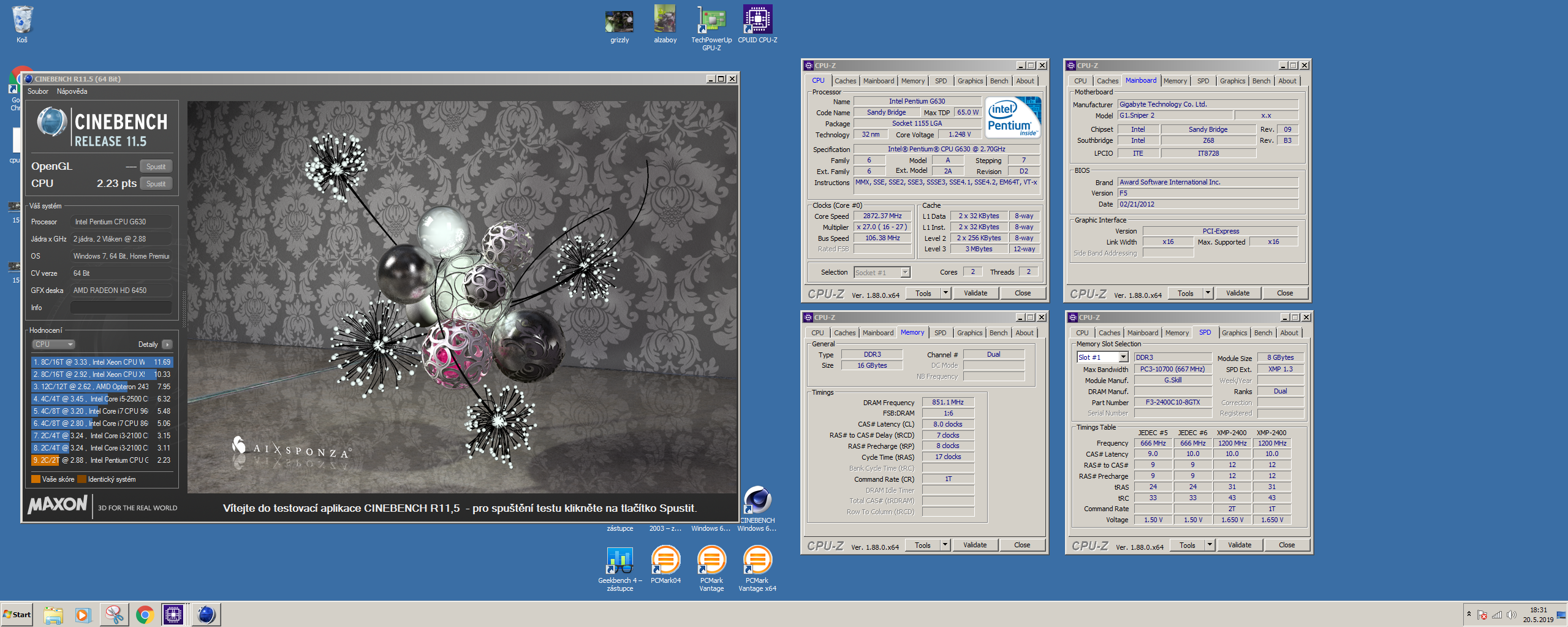This screenshot has width=1568, height=627.
Task: Switch to Caches tab in CPU window
Action: pos(845,81)
